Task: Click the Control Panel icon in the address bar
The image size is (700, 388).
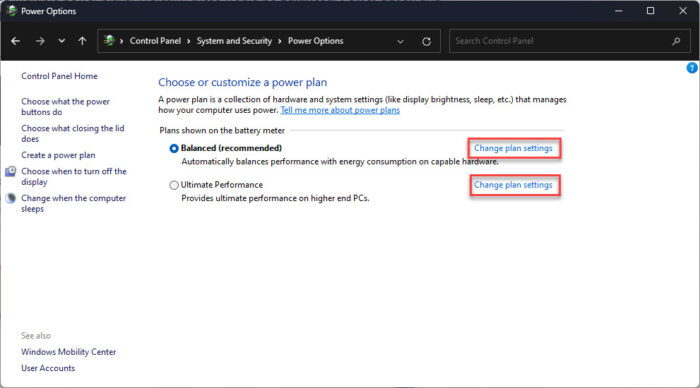Action: coord(109,41)
